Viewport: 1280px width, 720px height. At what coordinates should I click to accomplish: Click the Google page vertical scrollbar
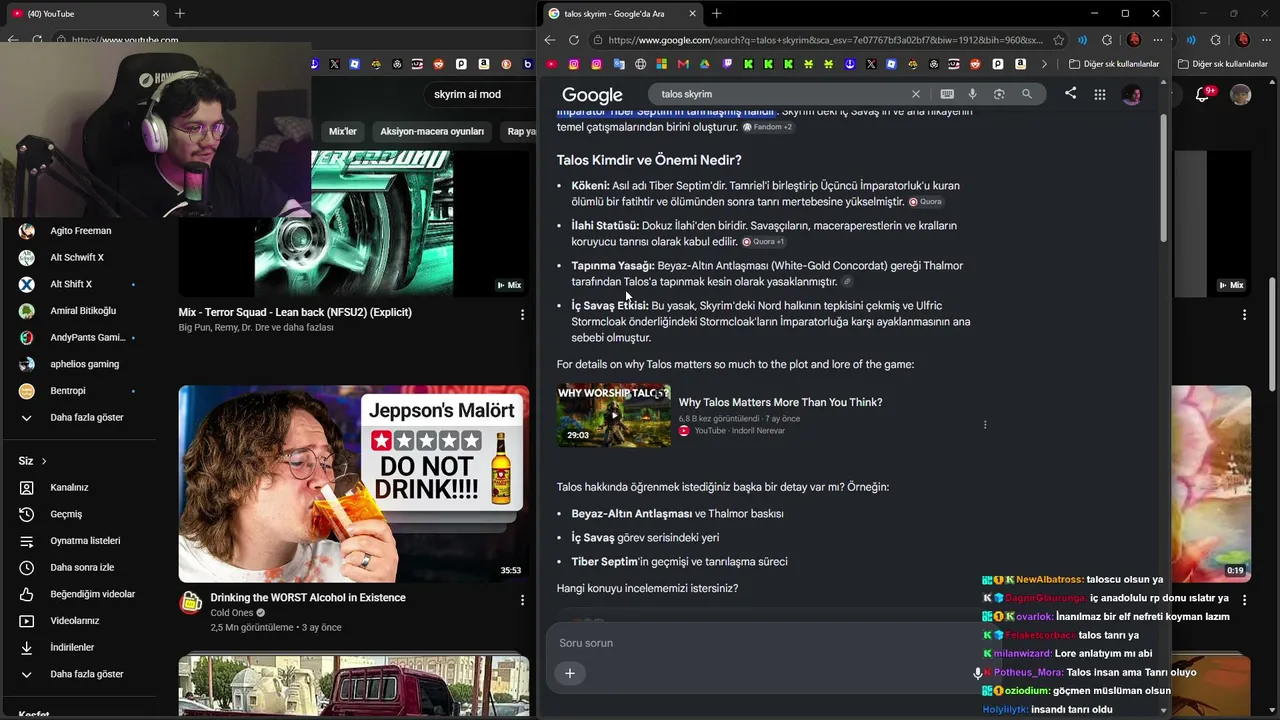[1163, 177]
